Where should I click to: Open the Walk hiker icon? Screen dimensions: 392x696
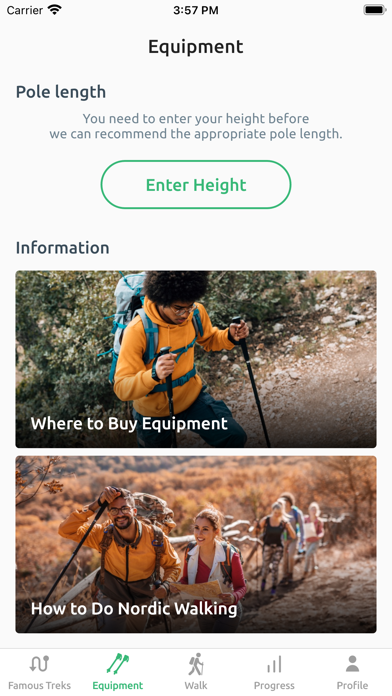coord(196,664)
